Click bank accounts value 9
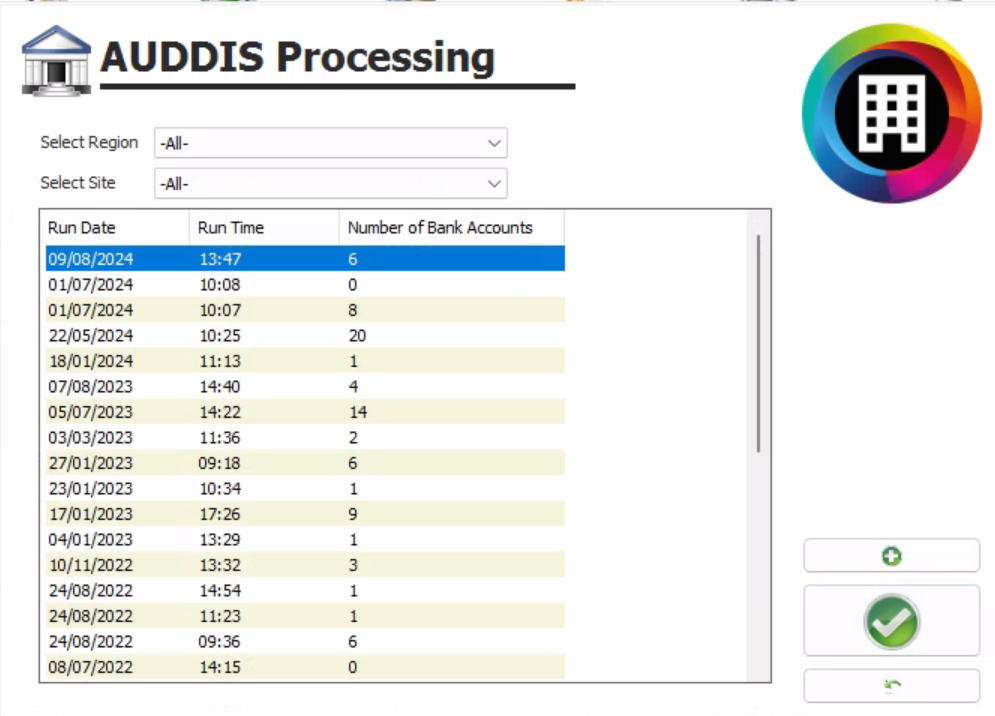Image resolution: width=995 pixels, height=716 pixels. point(353,514)
